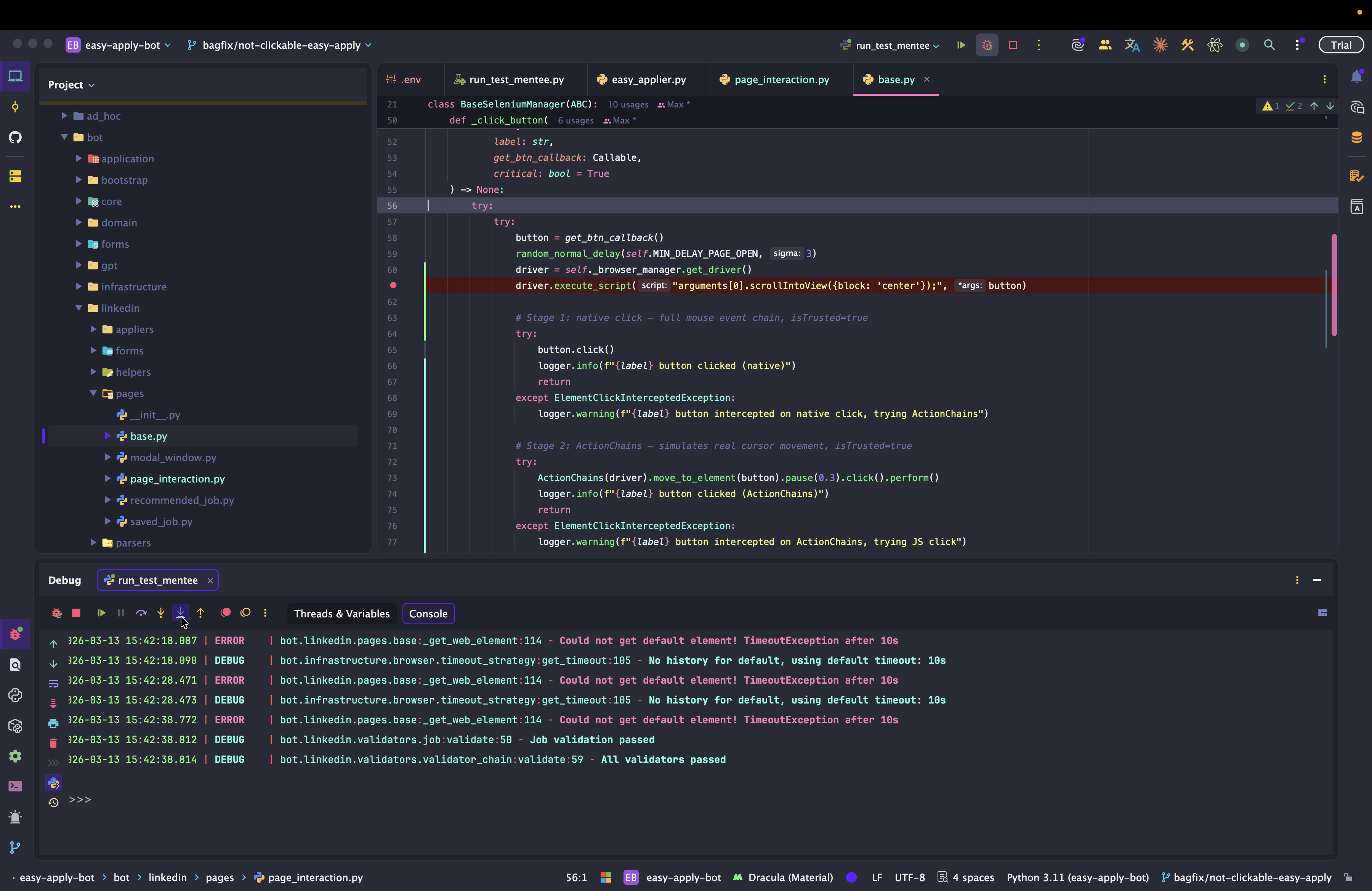This screenshot has height=891, width=1372.
Task: Collapse the linkedin folder
Action: tap(79, 308)
